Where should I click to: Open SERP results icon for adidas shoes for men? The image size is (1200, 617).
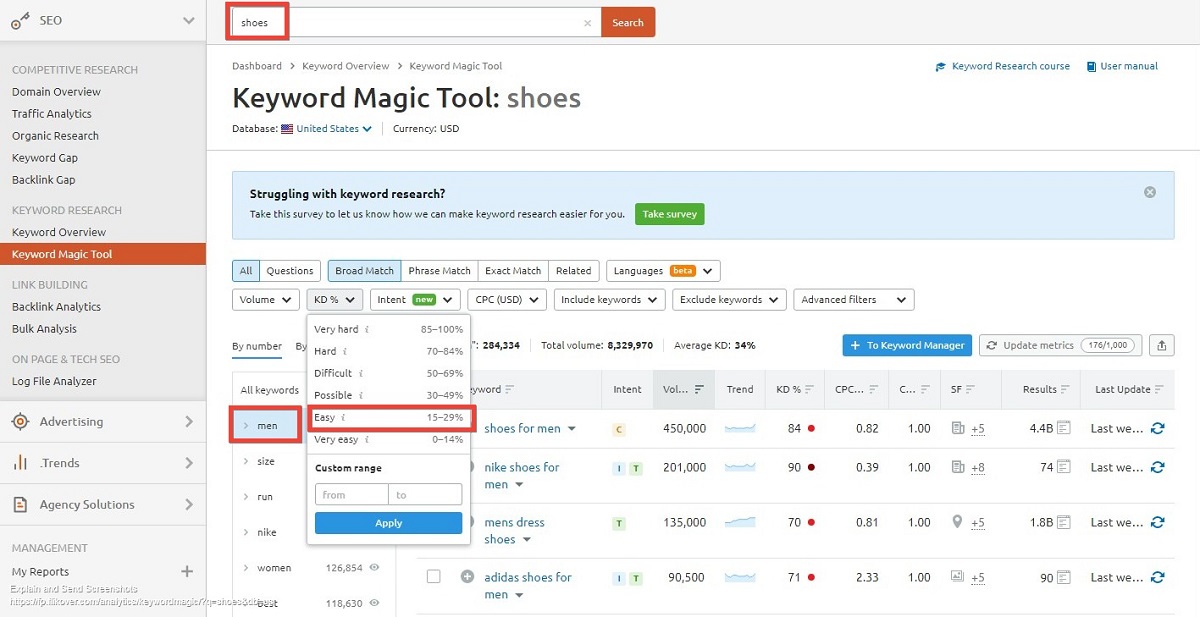pos(1064,577)
